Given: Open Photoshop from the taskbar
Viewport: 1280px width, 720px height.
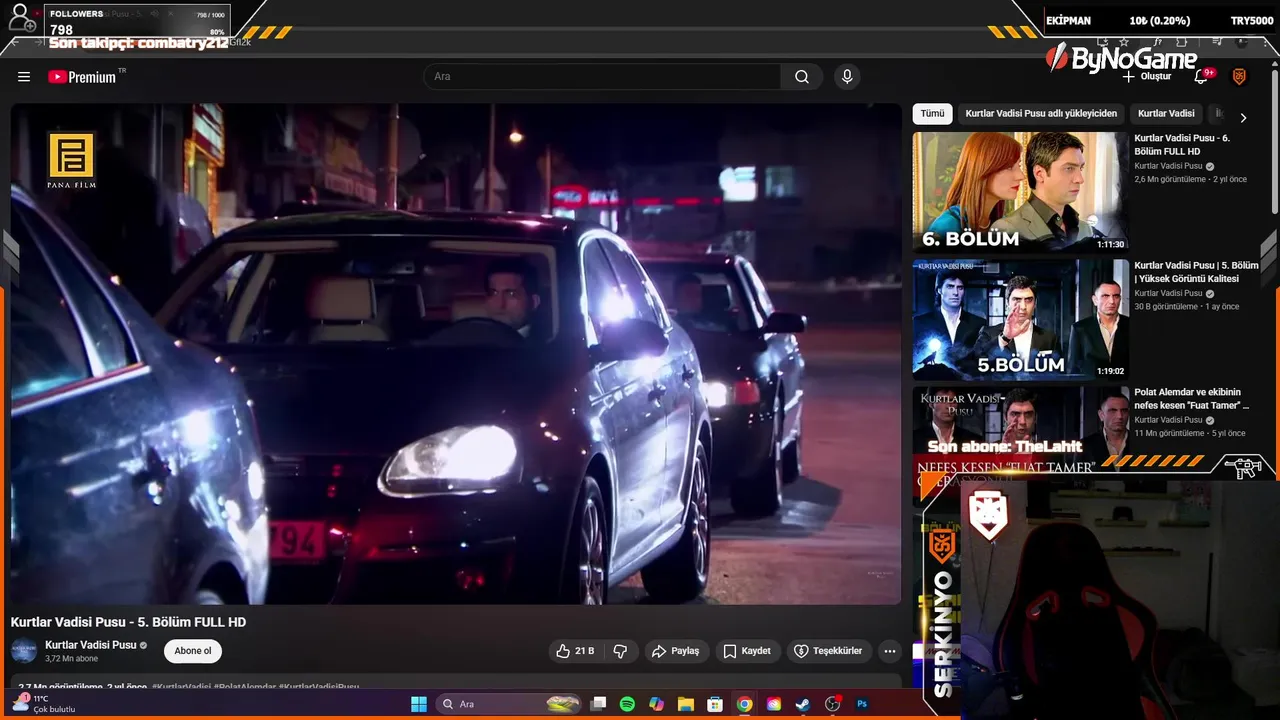Looking at the screenshot, I should tap(862, 704).
